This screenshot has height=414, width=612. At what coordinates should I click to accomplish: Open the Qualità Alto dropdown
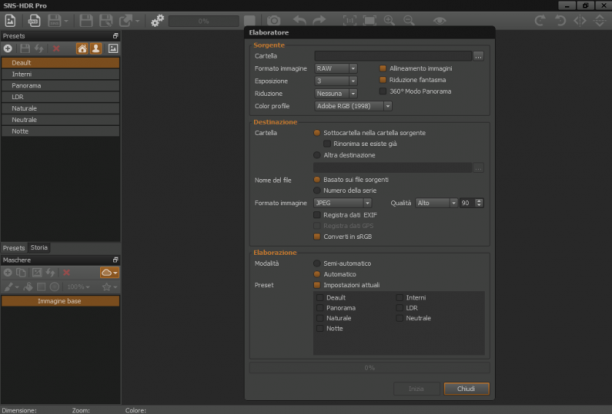pos(436,203)
